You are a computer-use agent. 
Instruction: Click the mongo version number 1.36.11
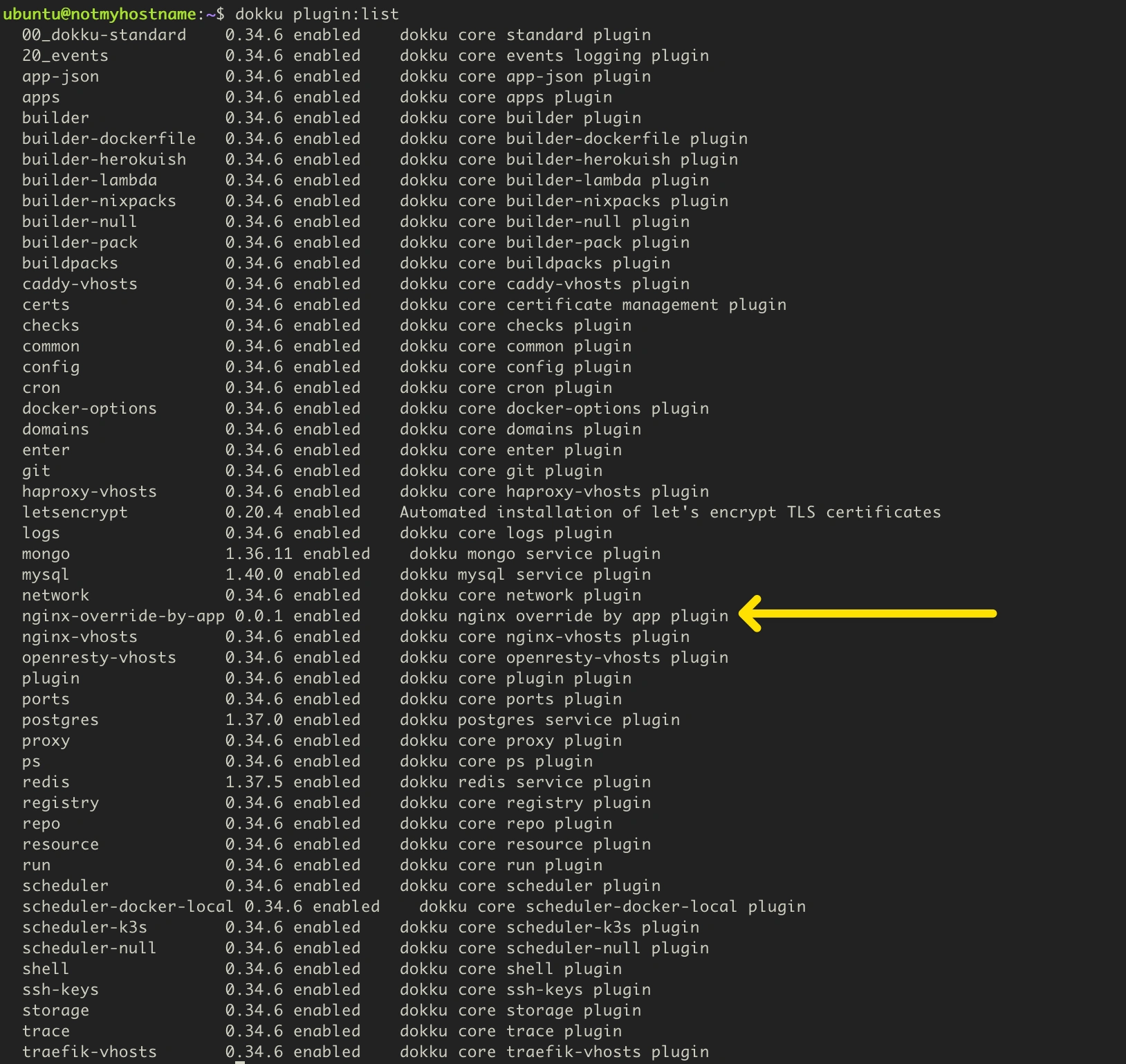tap(259, 553)
